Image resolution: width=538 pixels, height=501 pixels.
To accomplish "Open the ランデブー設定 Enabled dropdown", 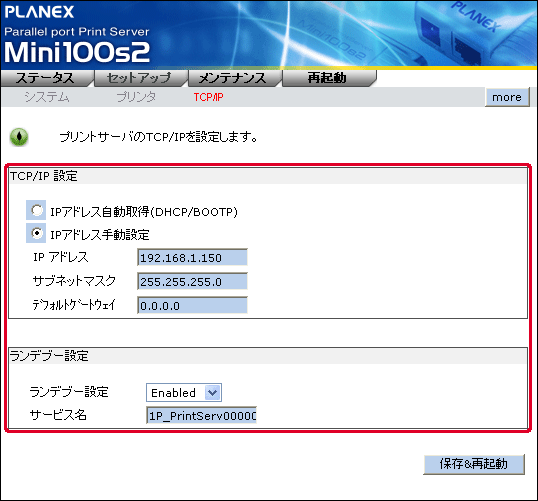I will tap(184, 393).
